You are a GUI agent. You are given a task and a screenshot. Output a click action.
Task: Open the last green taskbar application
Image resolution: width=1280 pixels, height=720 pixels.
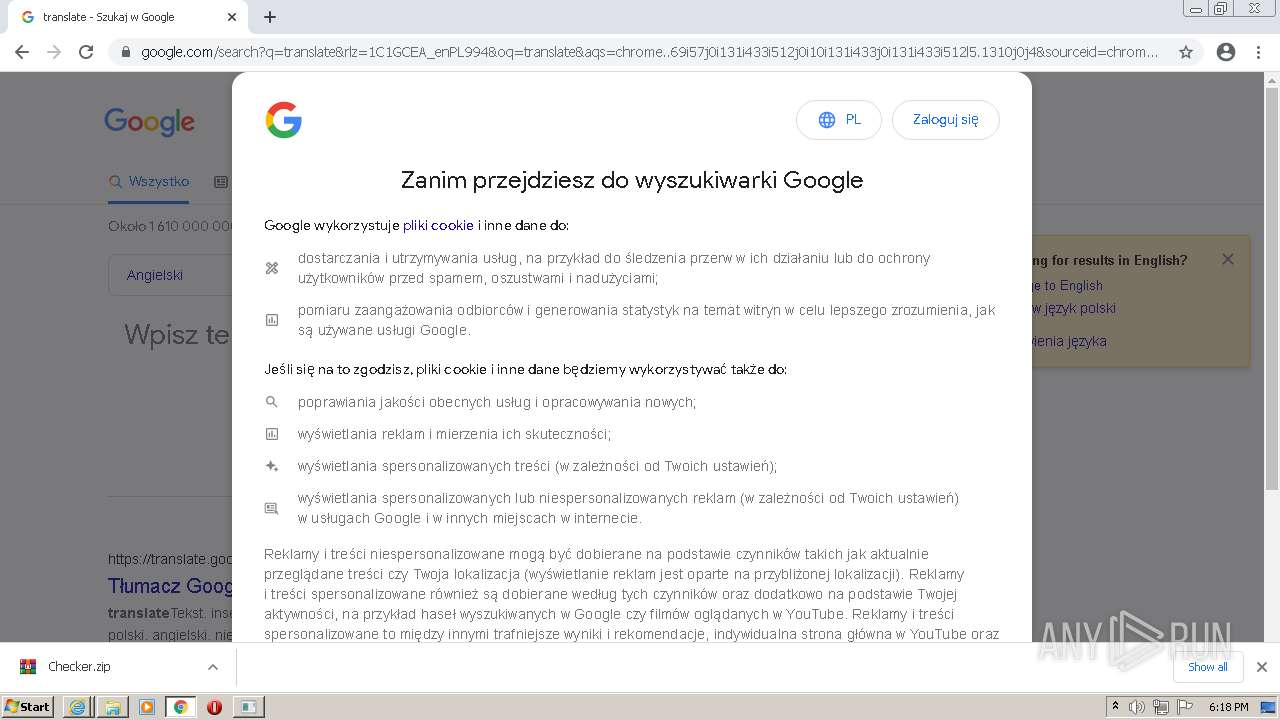coord(248,707)
